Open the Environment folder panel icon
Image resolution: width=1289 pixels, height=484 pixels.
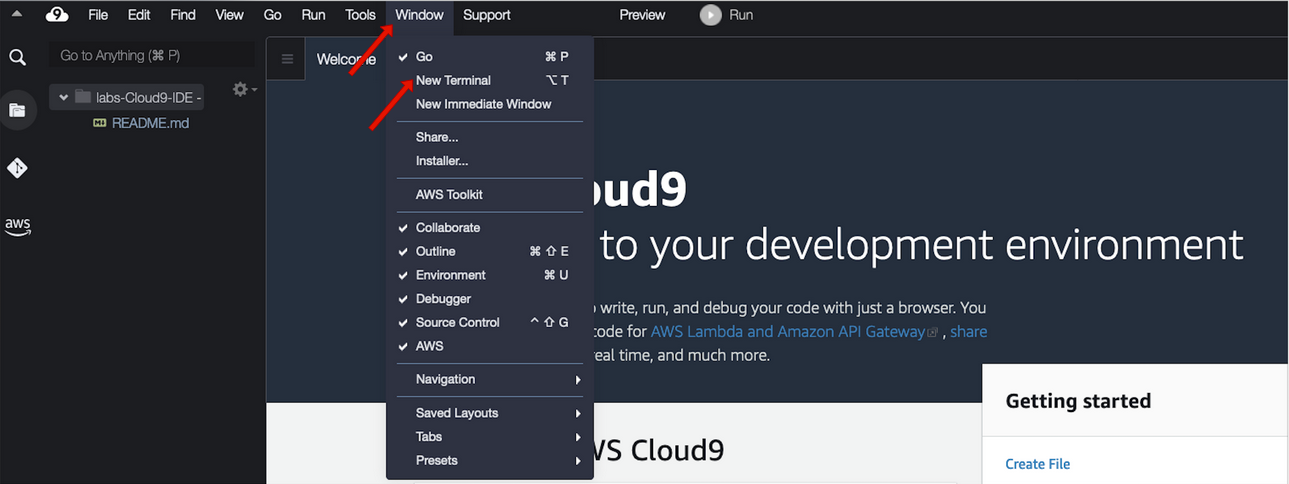click(17, 110)
